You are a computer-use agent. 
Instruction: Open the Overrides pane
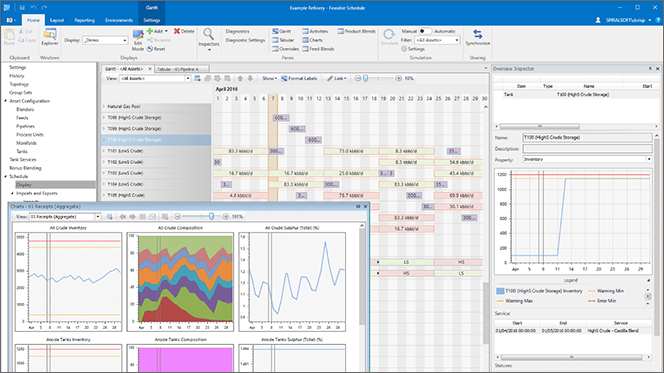(285, 49)
